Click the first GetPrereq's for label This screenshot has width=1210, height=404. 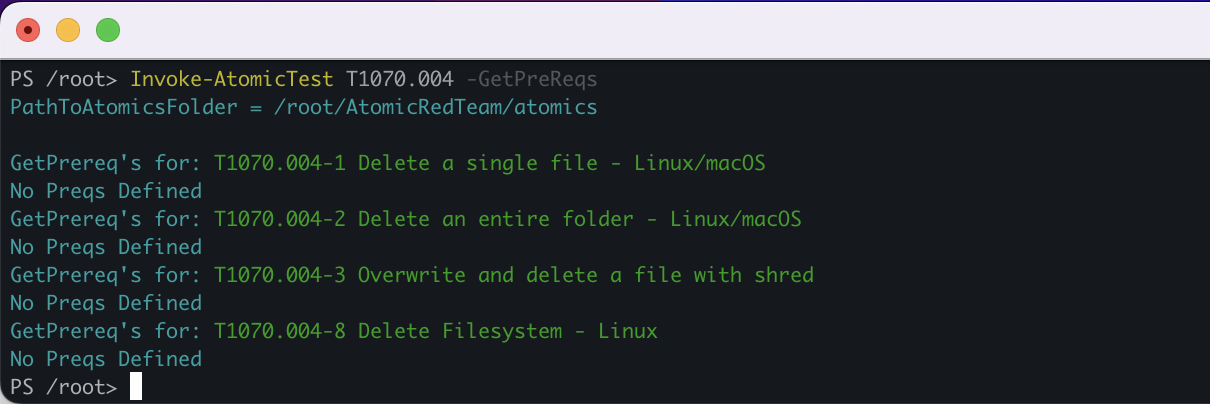(x=106, y=162)
